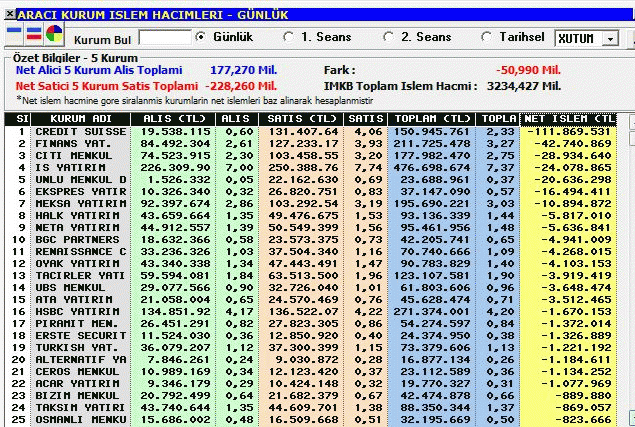Click the single blue bar view icon
The image size is (635, 427).
[14, 33]
